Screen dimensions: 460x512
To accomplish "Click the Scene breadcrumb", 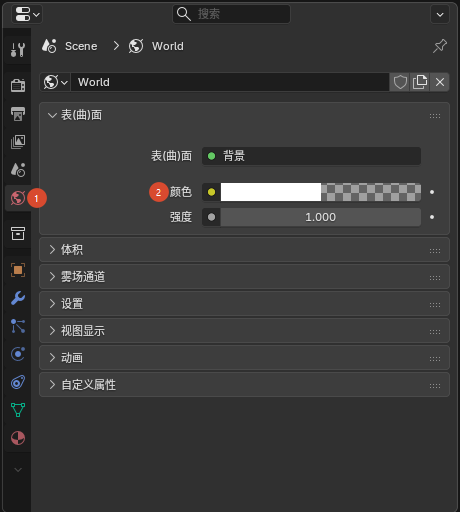I will 81,46.
